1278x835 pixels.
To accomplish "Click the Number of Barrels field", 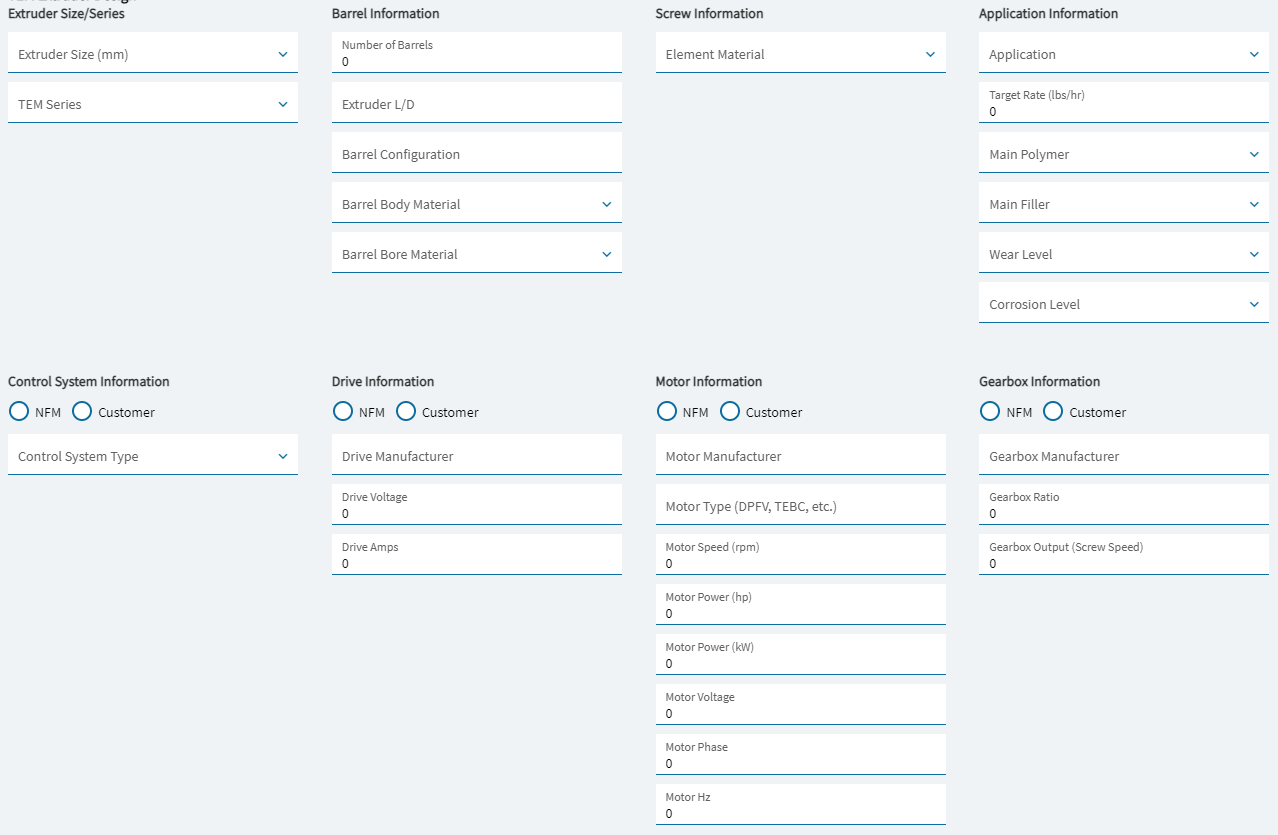I will [x=476, y=53].
